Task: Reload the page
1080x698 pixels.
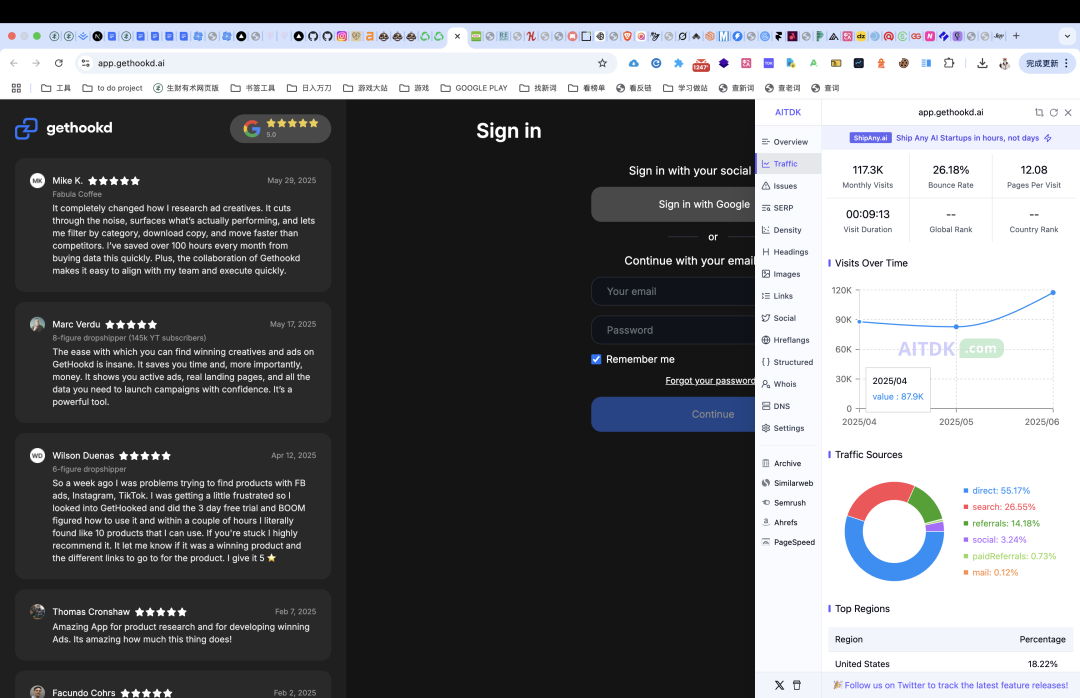Action: click(59, 63)
